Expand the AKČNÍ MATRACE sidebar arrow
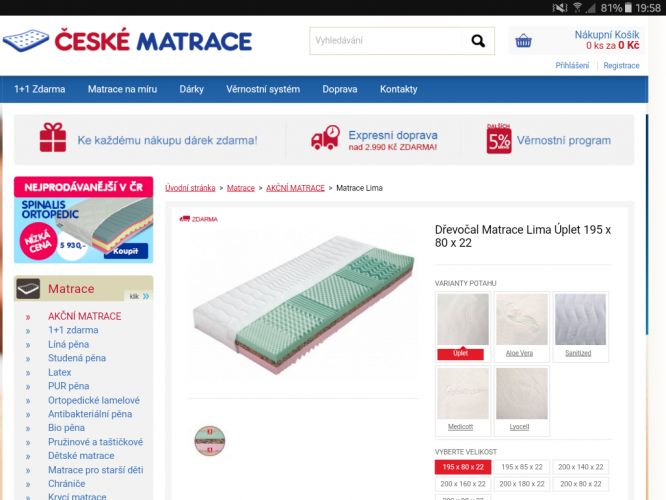Screen dimensions: 666x500 coord(28,316)
